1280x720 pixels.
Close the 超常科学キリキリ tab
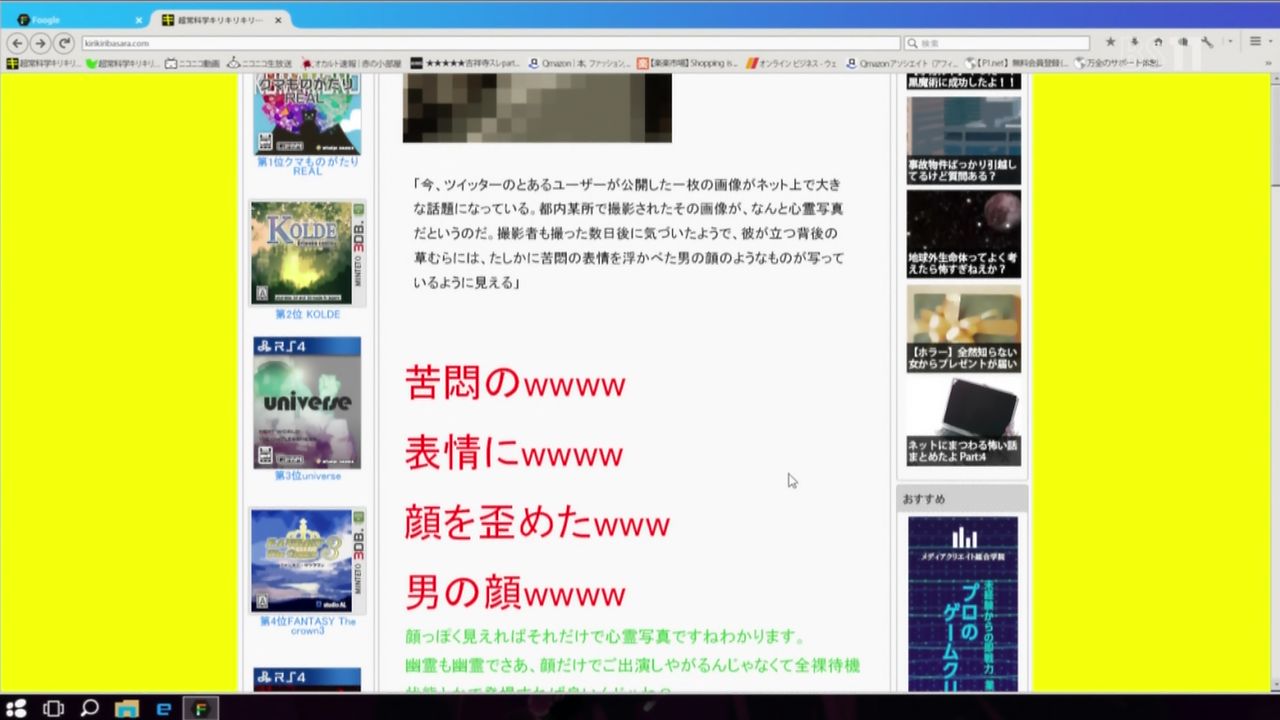(x=278, y=20)
